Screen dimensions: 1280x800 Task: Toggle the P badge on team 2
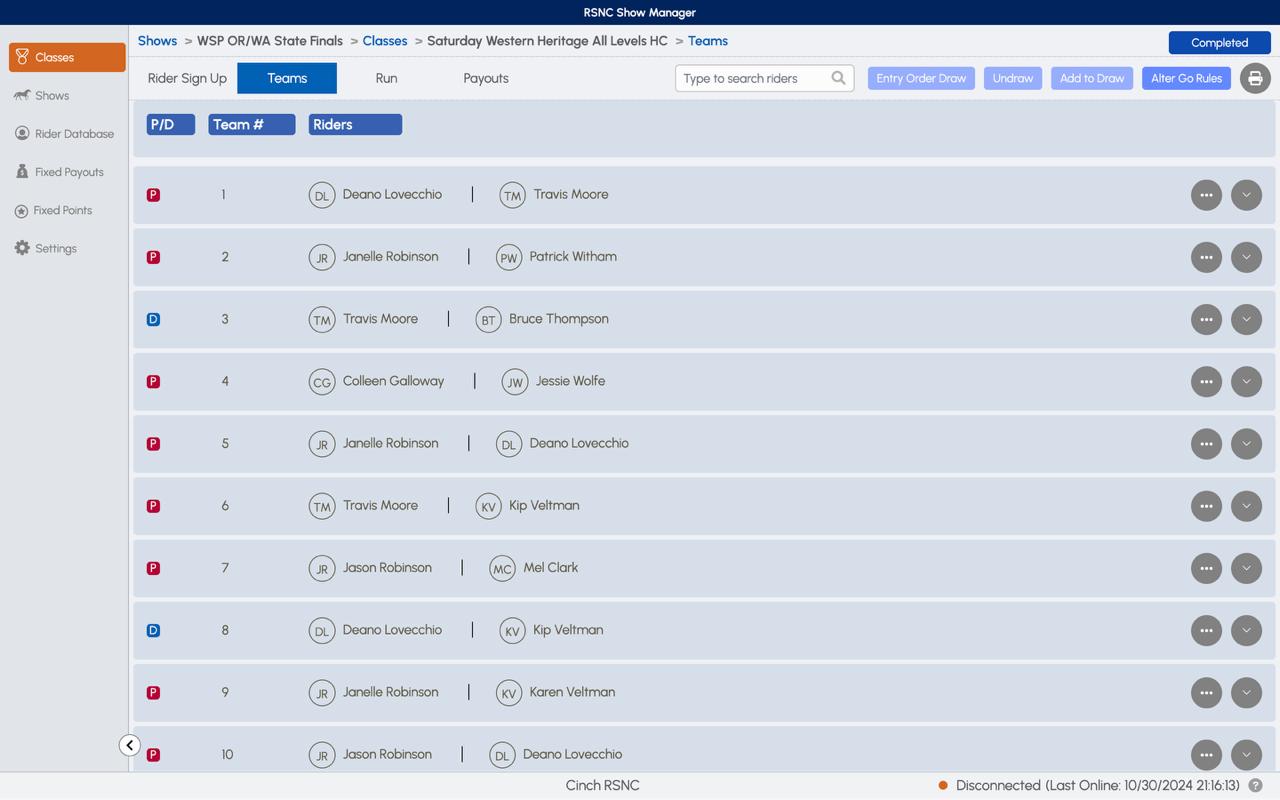click(153, 257)
